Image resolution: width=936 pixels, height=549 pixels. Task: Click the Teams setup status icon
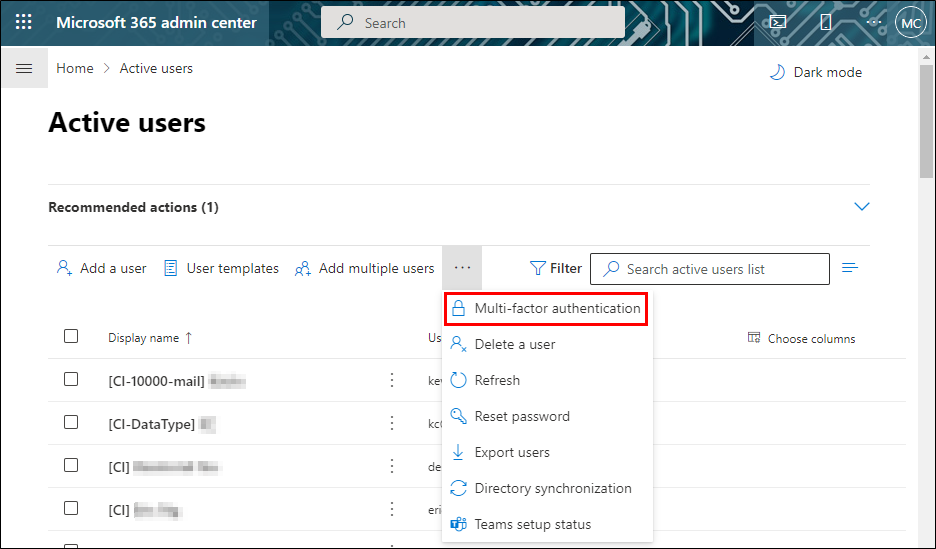coord(458,524)
